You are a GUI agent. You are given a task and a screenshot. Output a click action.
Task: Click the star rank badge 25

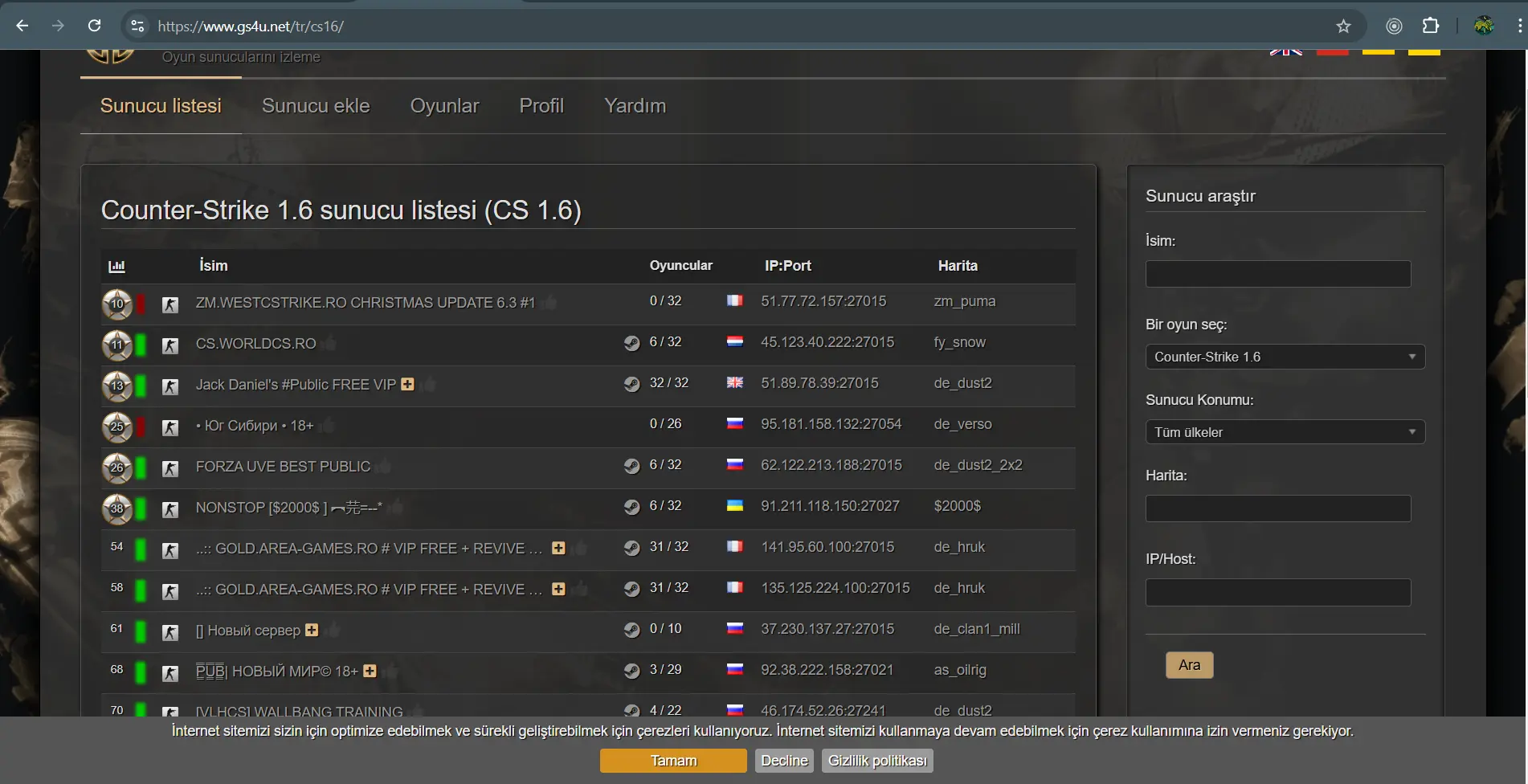117,427
